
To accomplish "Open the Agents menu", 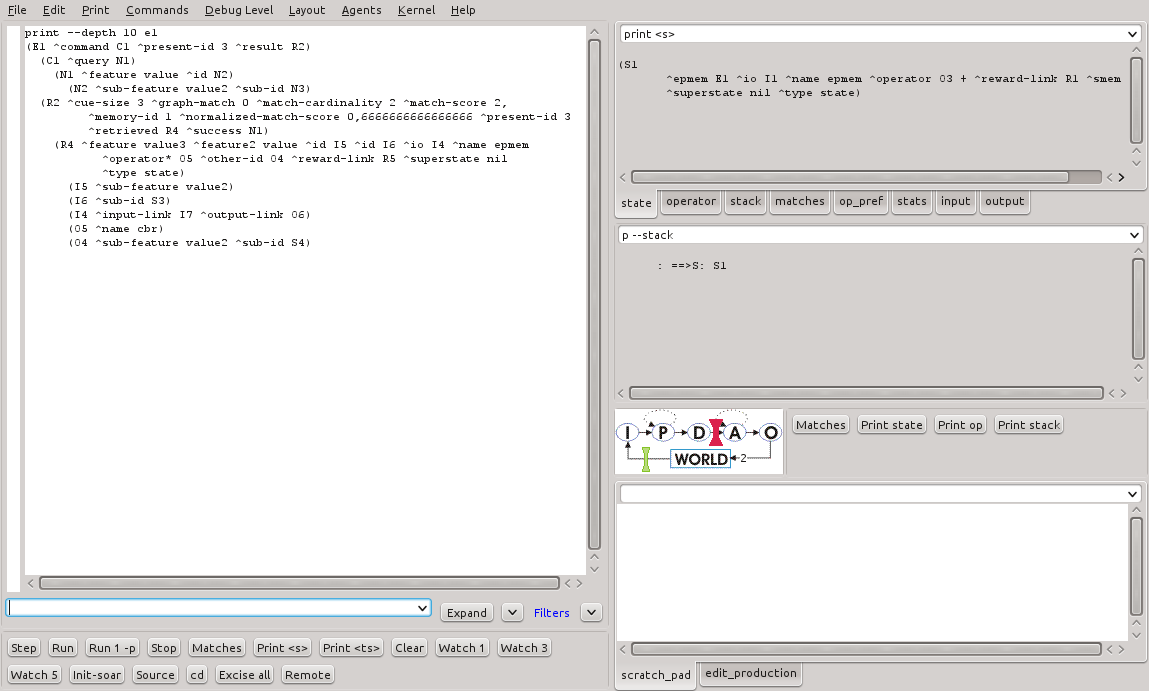I will click(x=361, y=10).
